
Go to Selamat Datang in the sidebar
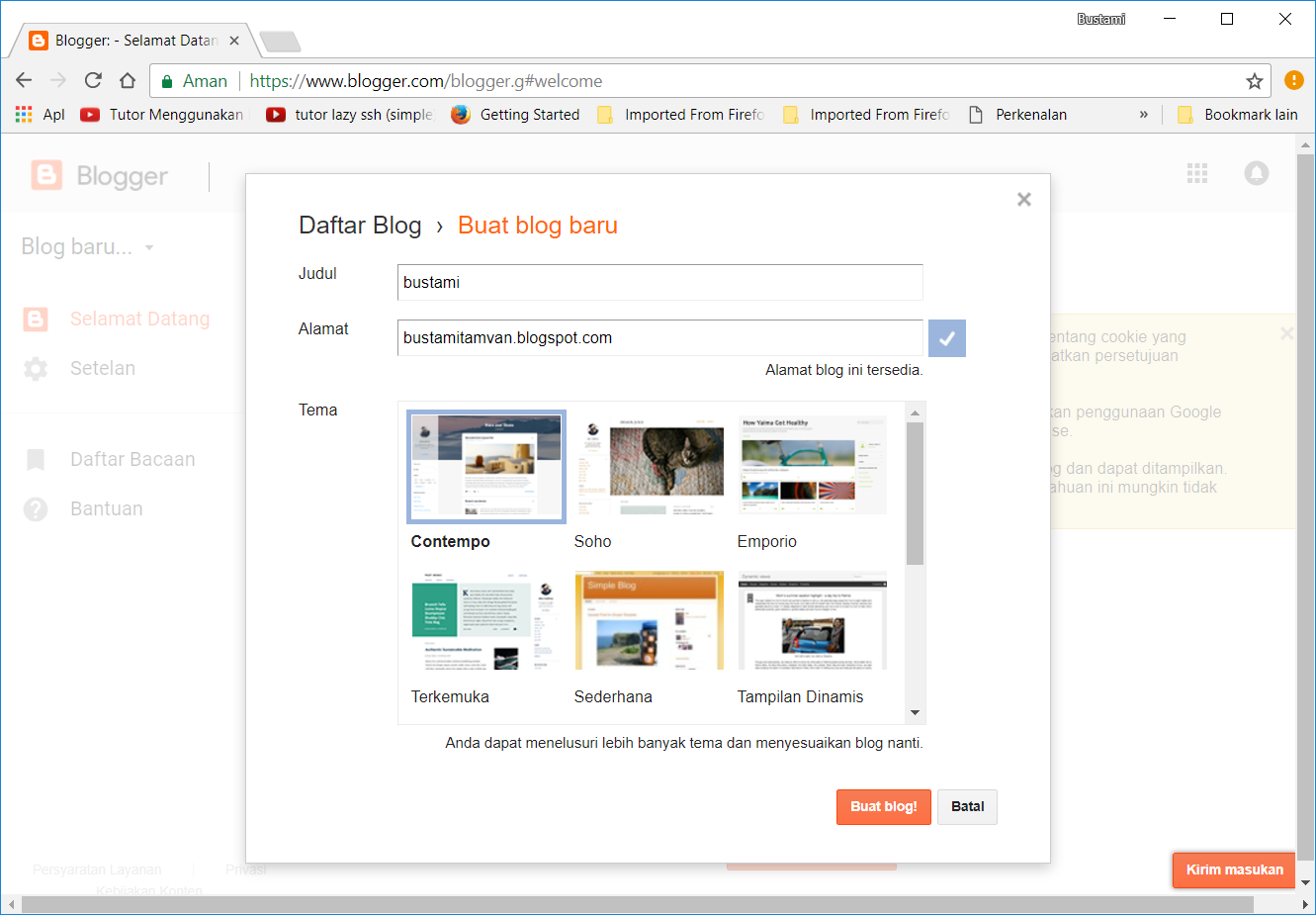(117, 319)
